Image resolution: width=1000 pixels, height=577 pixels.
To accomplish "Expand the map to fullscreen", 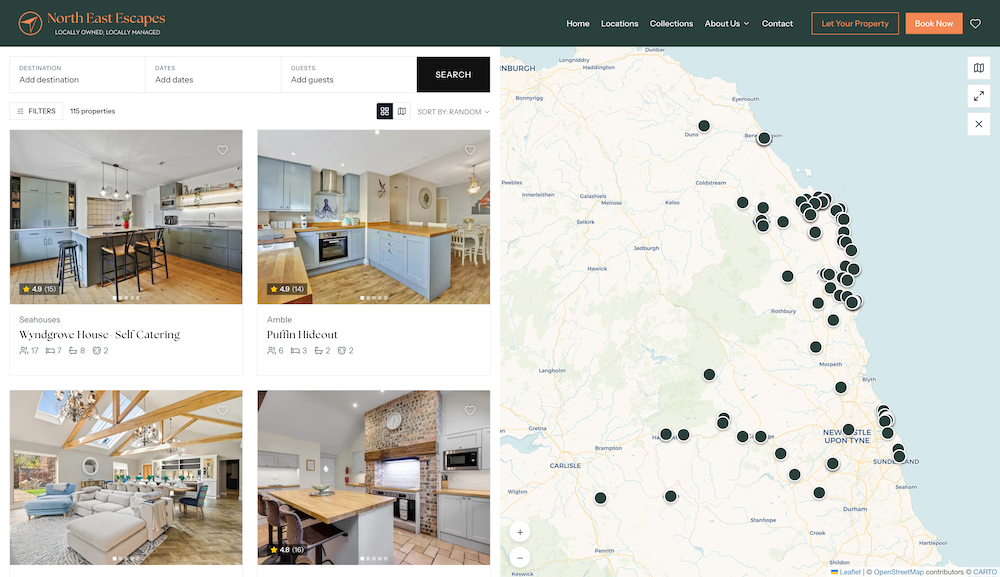I will pos(979,96).
